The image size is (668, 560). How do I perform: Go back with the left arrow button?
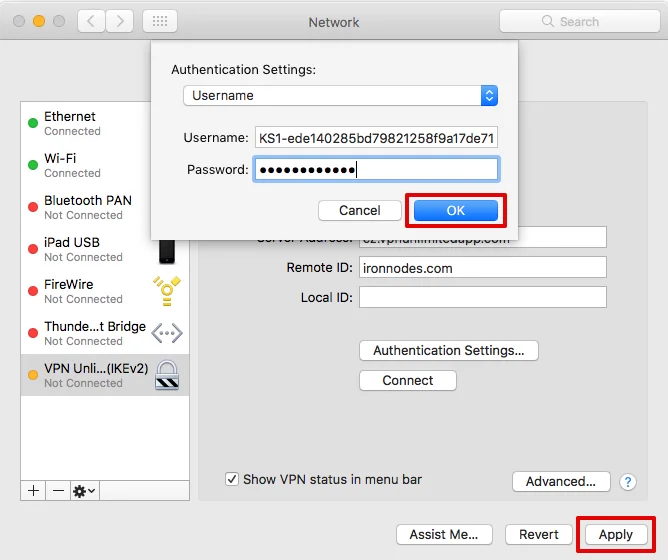click(x=90, y=21)
